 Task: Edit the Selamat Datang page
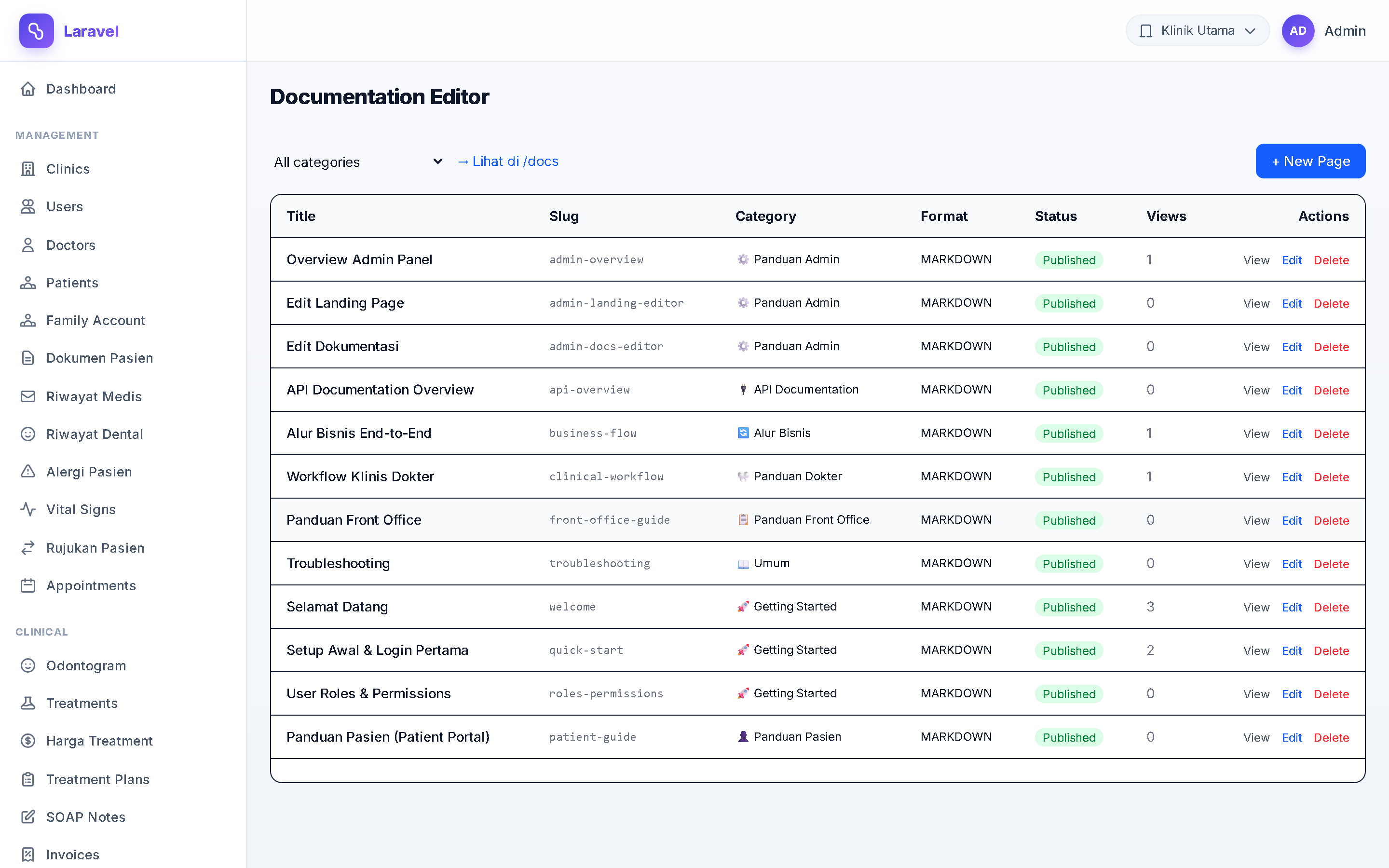pyautogui.click(x=1292, y=608)
